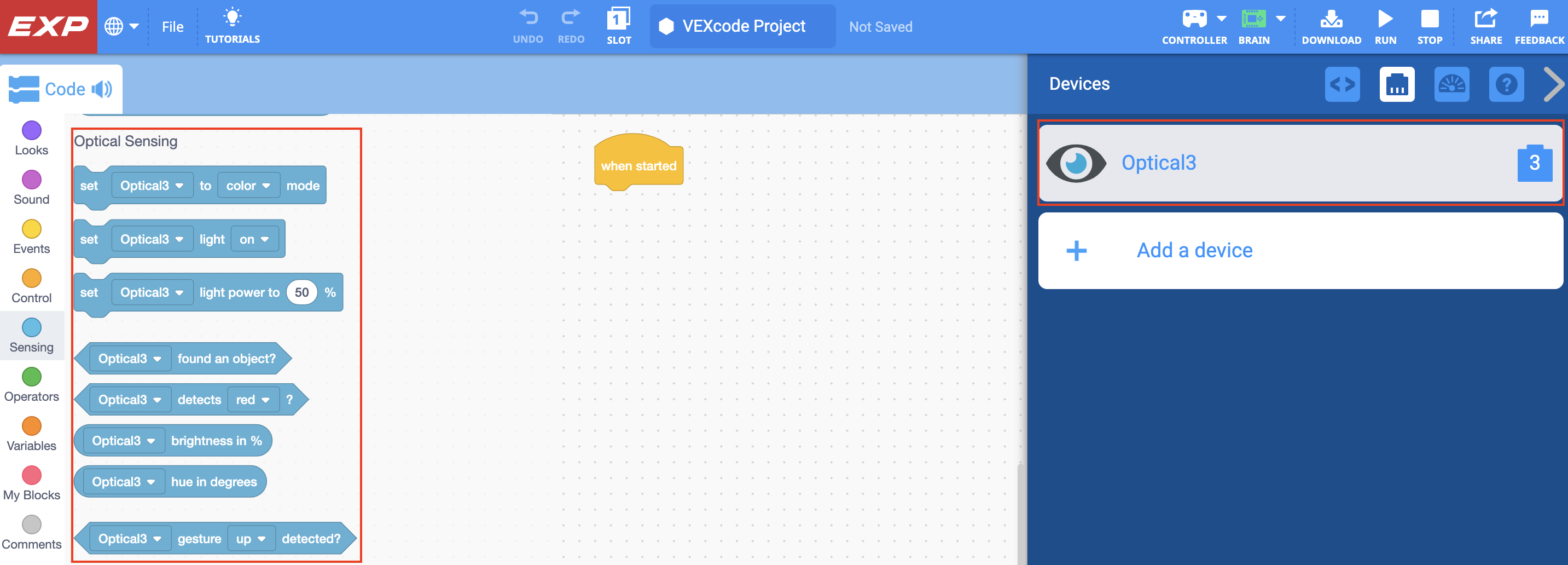This screenshot has height=565, width=1568.
Task: Open the color mode dropdown in set block
Action: click(x=248, y=185)
